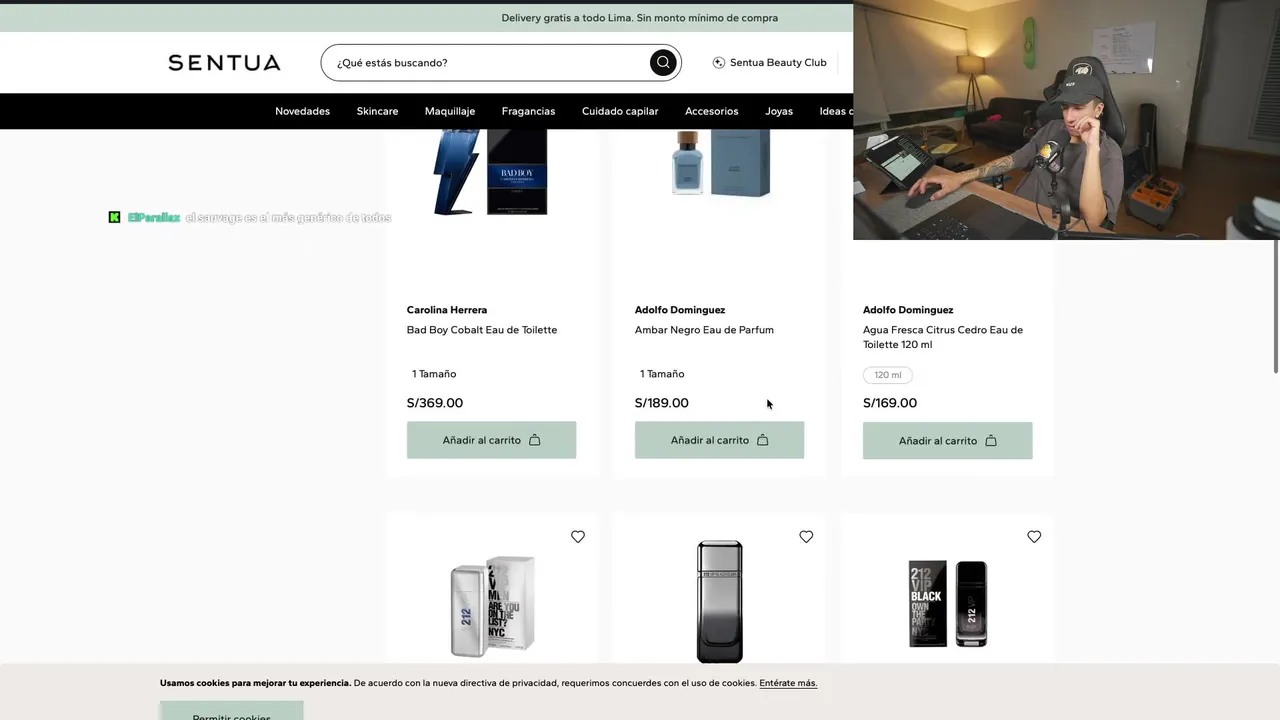1280x720 pixels.
Task: Click the ¿Qué estás buscando? search field
Action: (x=490, y=63)
